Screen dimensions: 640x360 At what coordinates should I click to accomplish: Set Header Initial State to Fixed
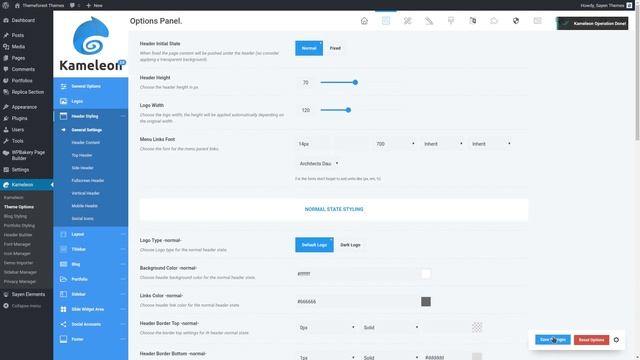(x=335, y=48)
